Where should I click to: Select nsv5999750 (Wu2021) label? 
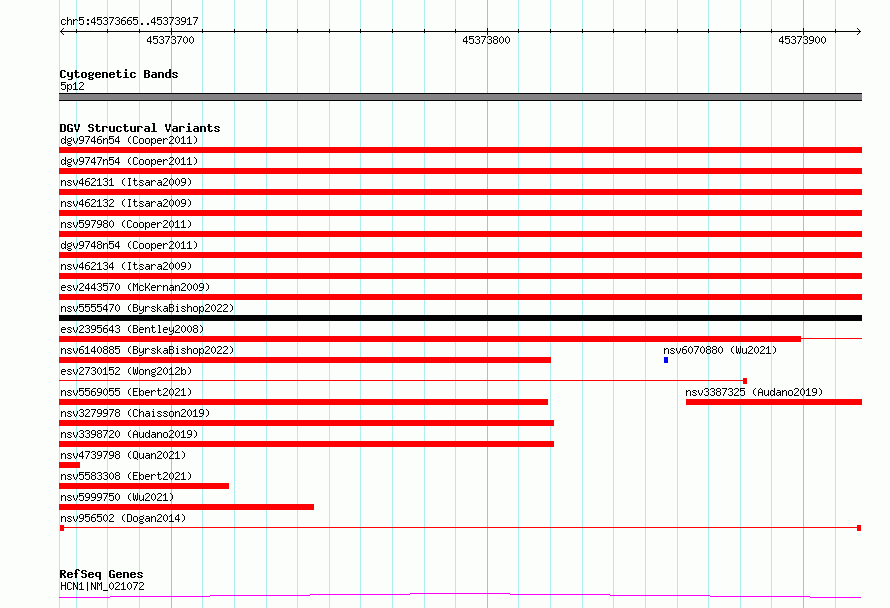click(117, 497)
